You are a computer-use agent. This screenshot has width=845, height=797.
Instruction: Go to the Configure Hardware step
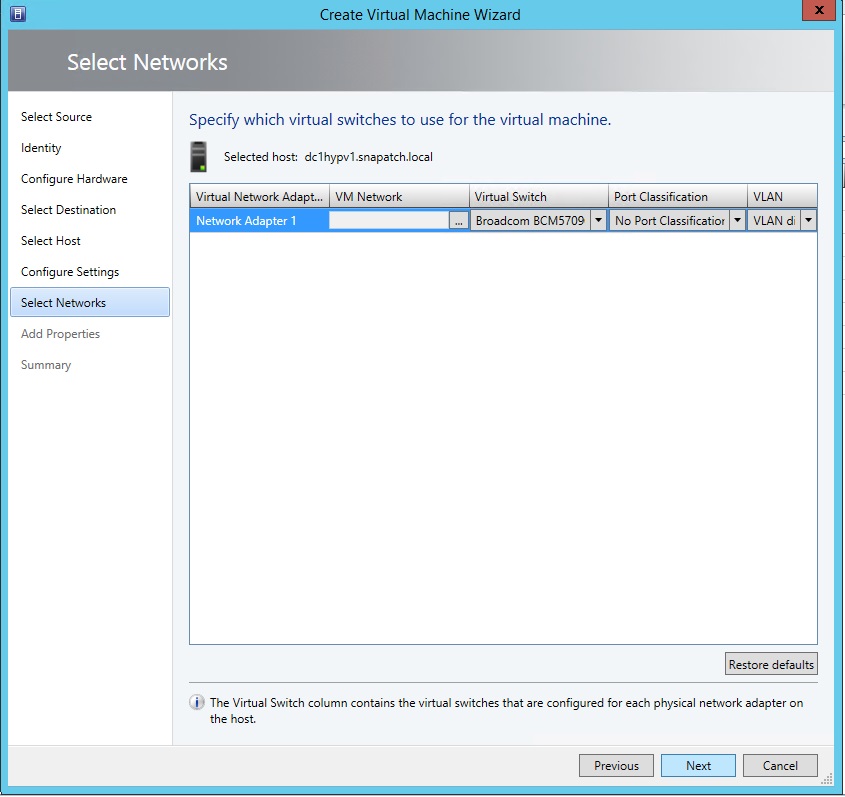click(74, 179)
